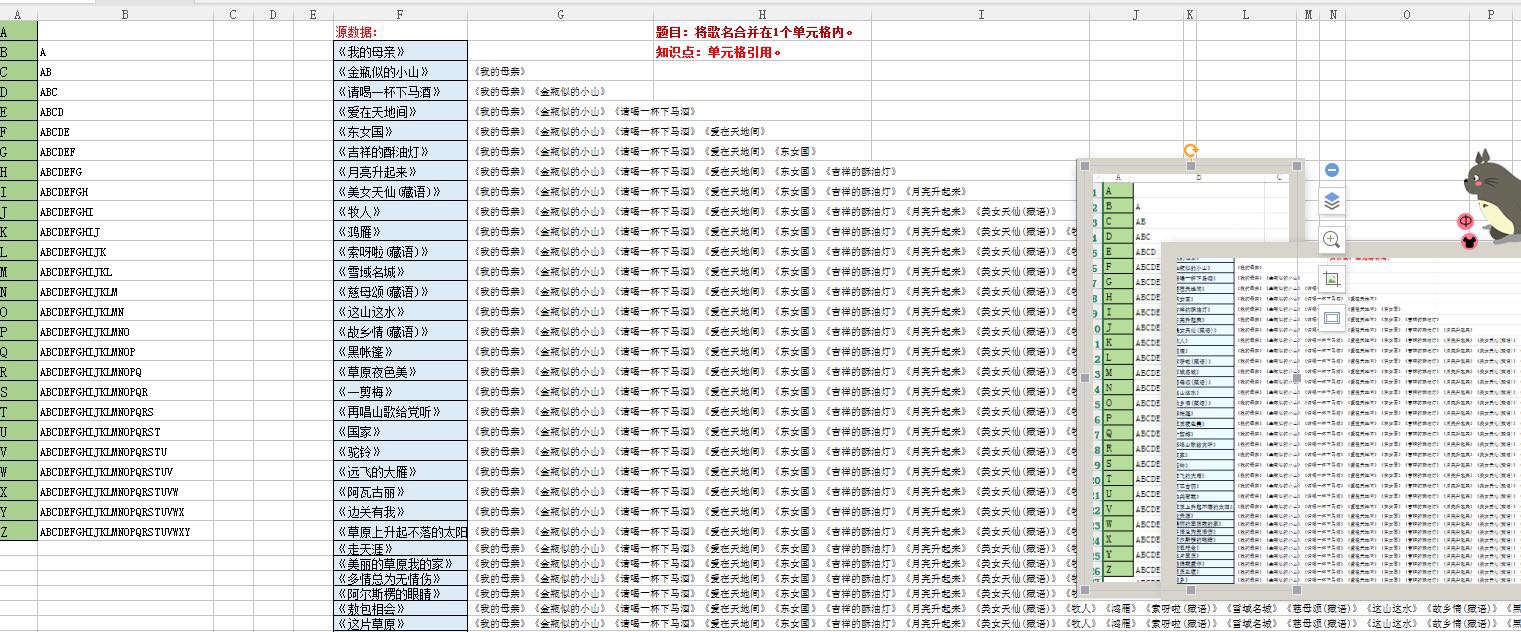The width and height of the screenshot is (1521, 632).
Task: Select source cell 《敖包相会》
Action: 400,608
